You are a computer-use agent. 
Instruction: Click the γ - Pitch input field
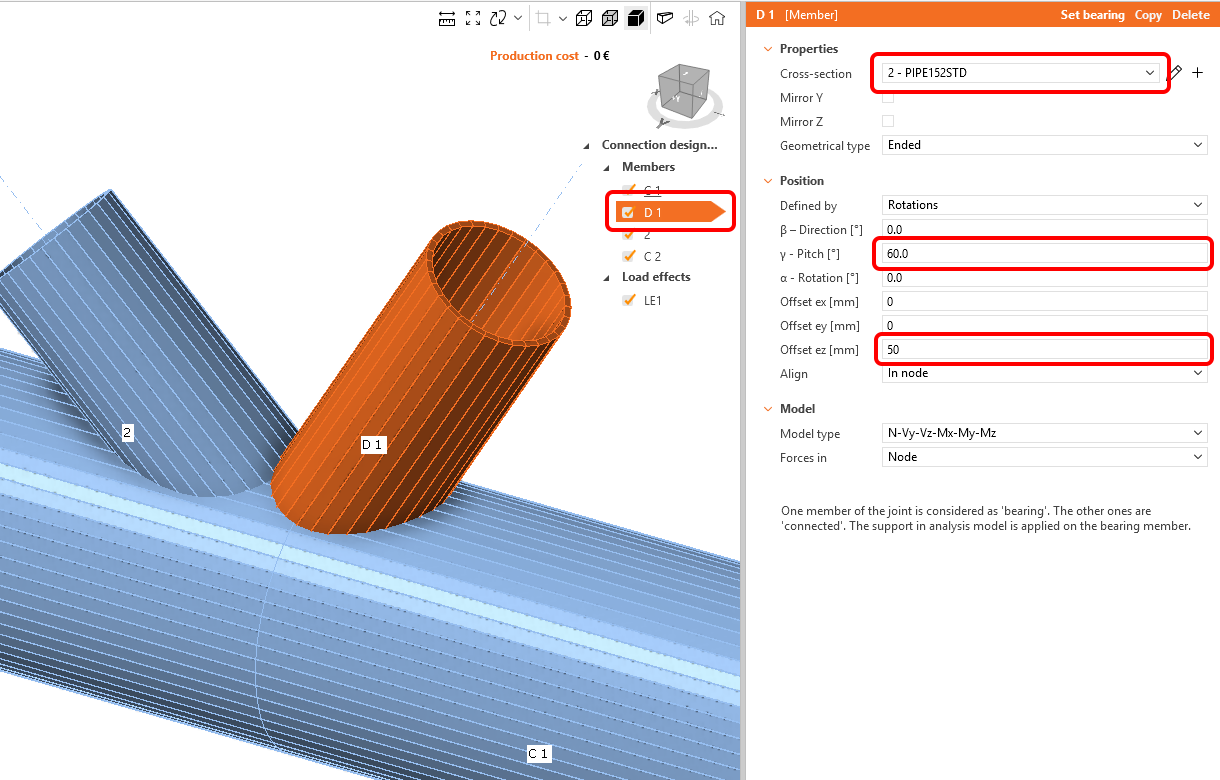1045,254
